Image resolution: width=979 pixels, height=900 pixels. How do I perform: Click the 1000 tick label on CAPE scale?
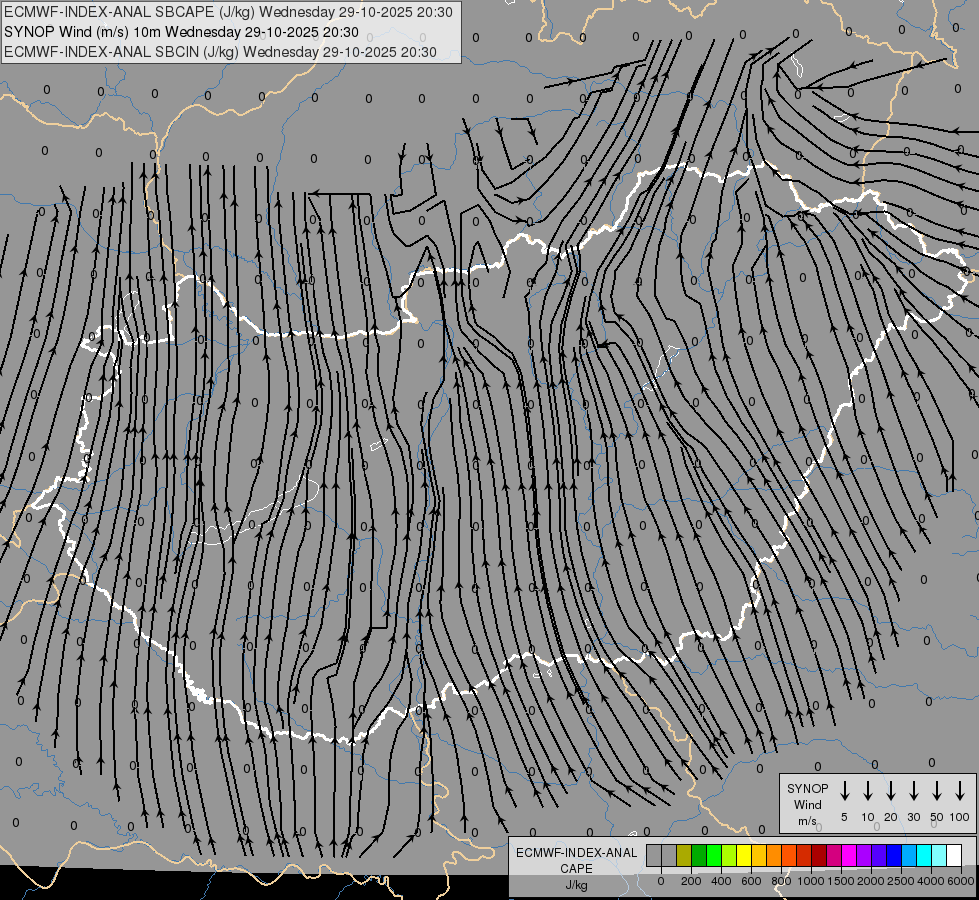coord(811,881)
